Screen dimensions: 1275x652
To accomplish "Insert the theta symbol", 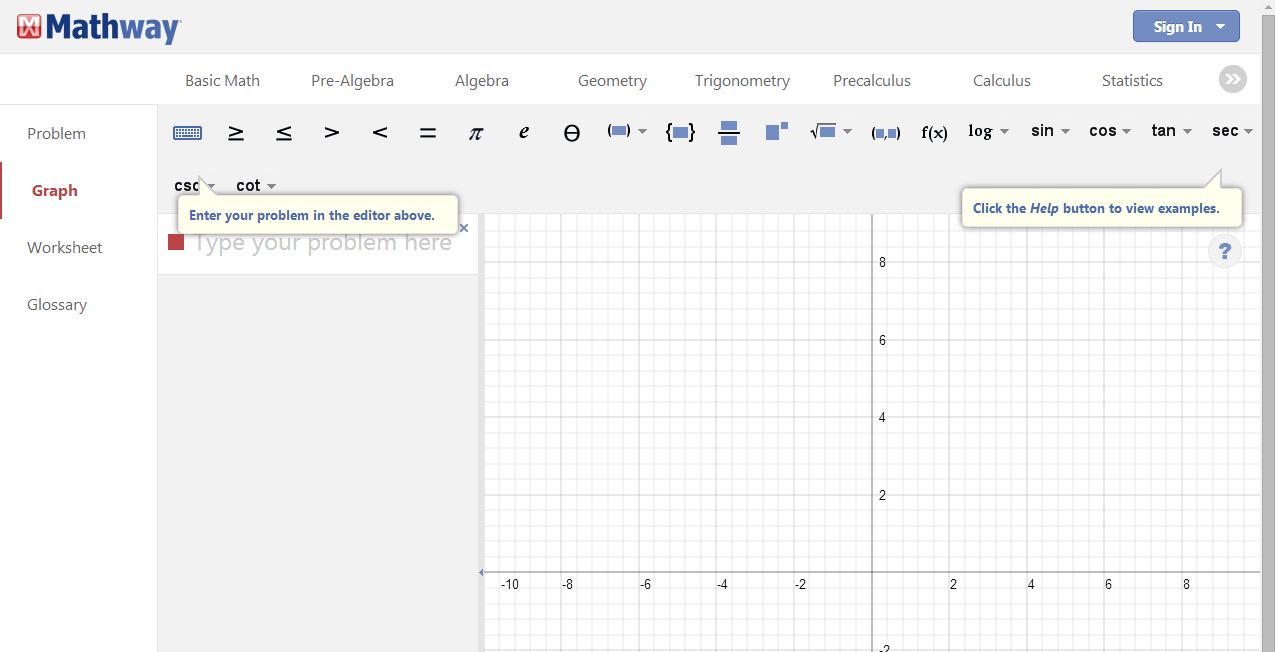I will point(571,133).
